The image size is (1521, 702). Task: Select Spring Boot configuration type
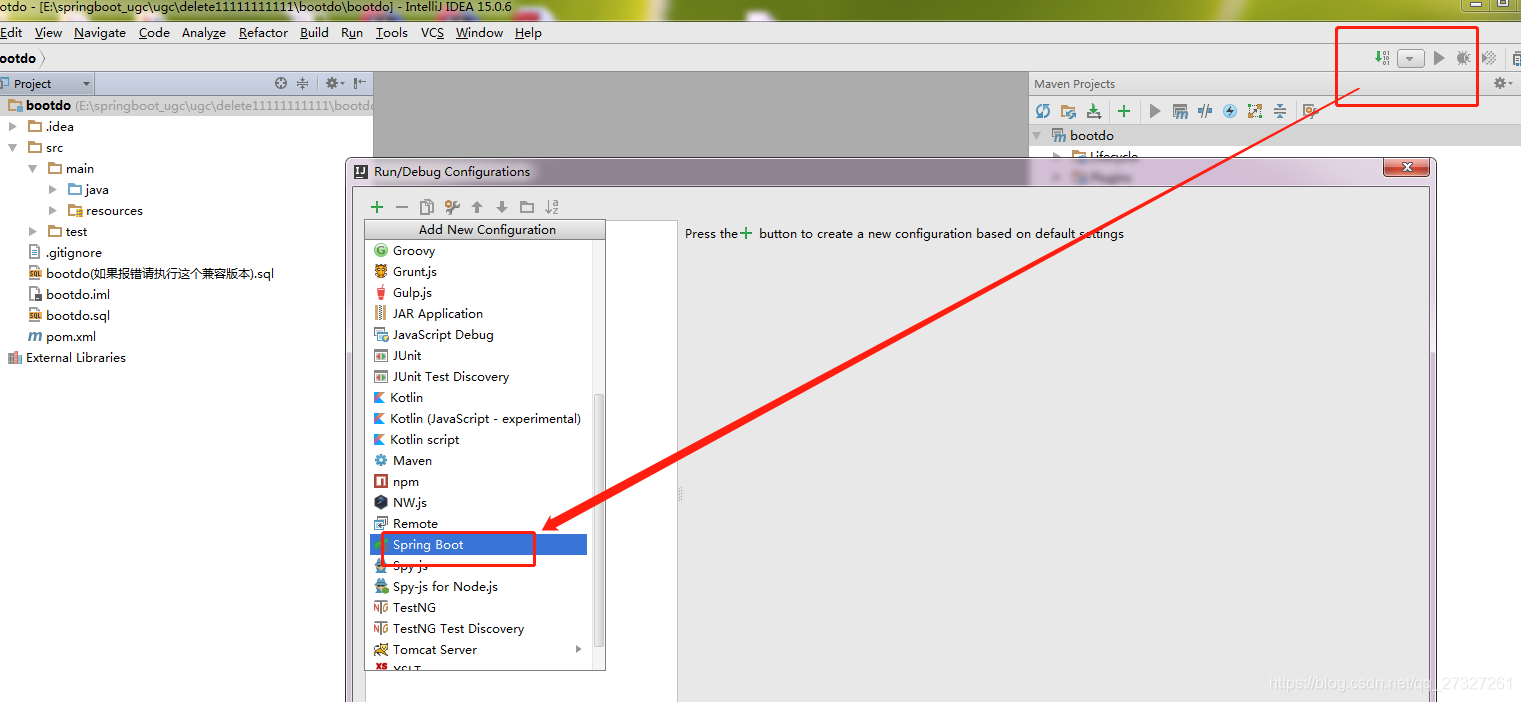478,544
